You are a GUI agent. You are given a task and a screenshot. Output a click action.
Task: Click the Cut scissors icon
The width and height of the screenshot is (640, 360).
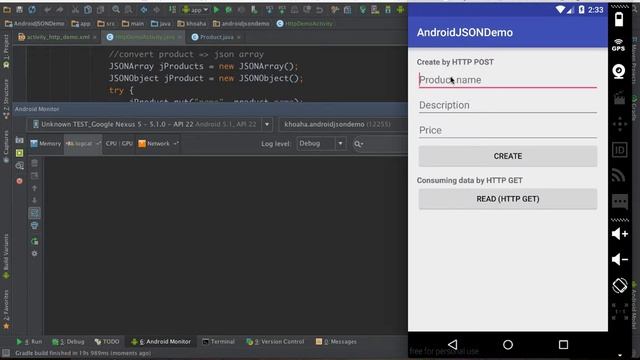coord(76,9)
